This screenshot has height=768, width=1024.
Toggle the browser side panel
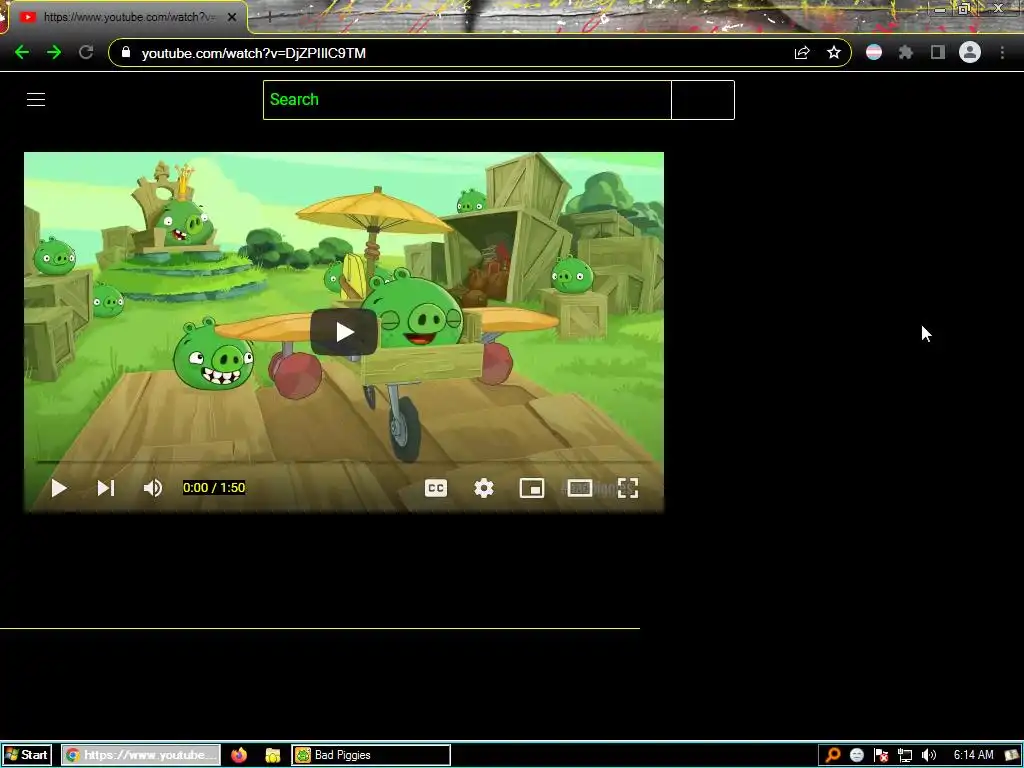pyautogui.click(x=938, y=52)
